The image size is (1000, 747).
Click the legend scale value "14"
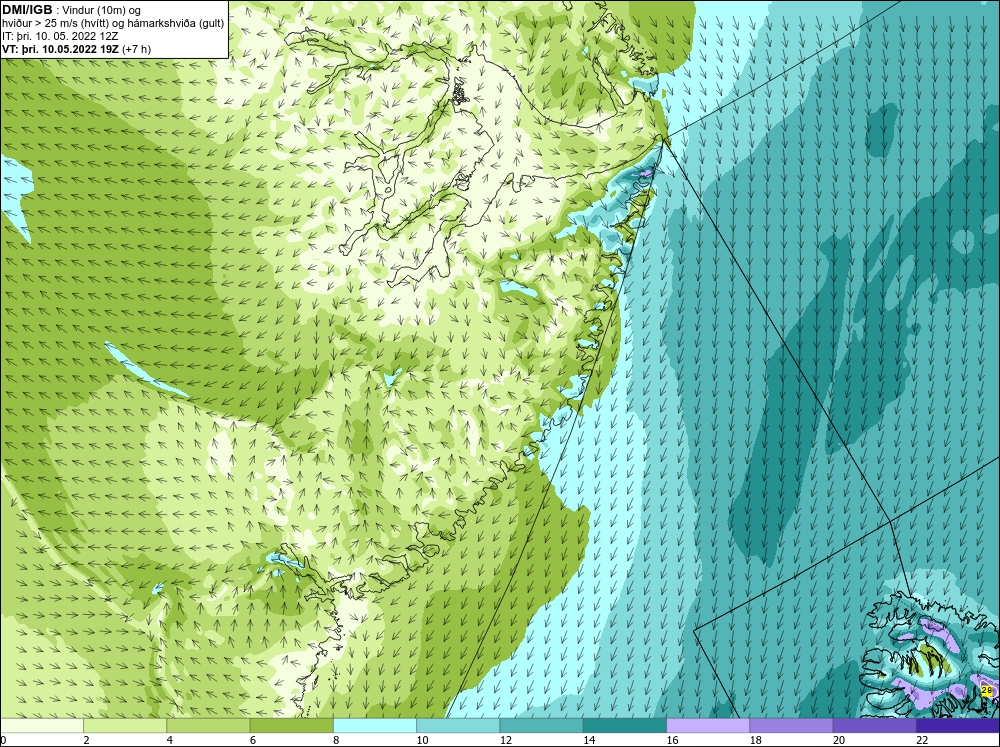[589, 740]
